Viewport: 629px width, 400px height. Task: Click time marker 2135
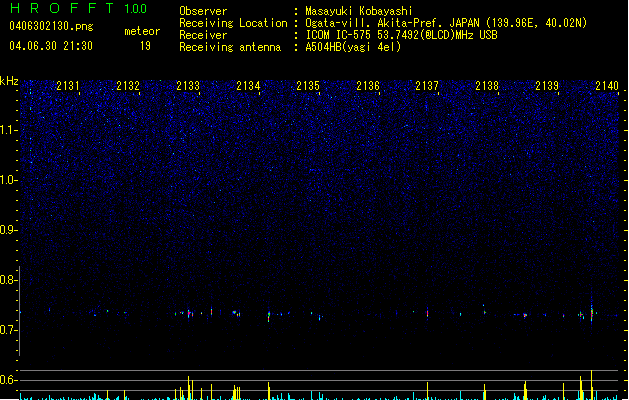308,86
